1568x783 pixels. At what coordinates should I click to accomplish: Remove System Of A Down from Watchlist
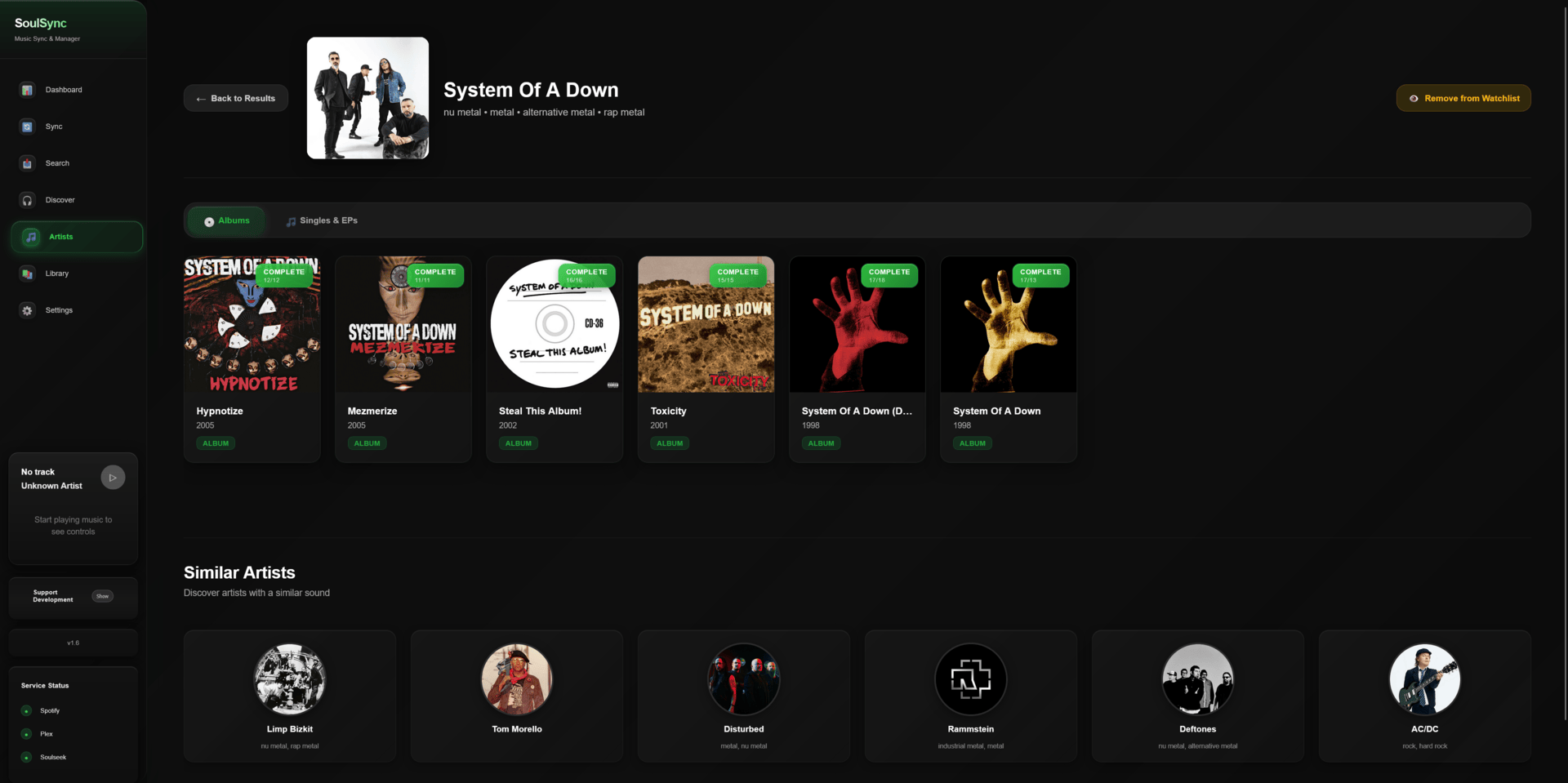pos(1463,98)
